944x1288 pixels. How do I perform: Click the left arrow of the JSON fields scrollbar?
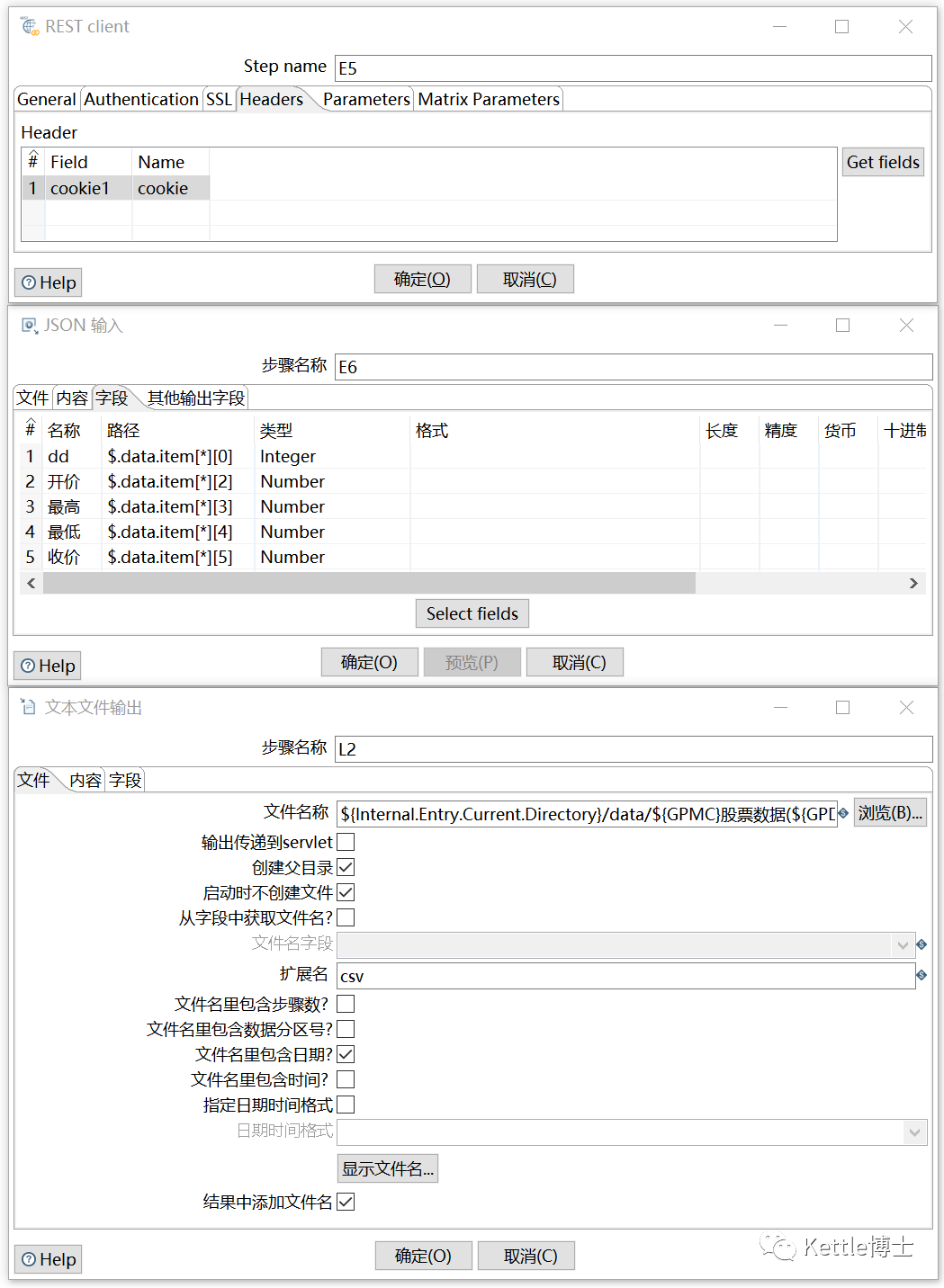[x=31, y=583]
